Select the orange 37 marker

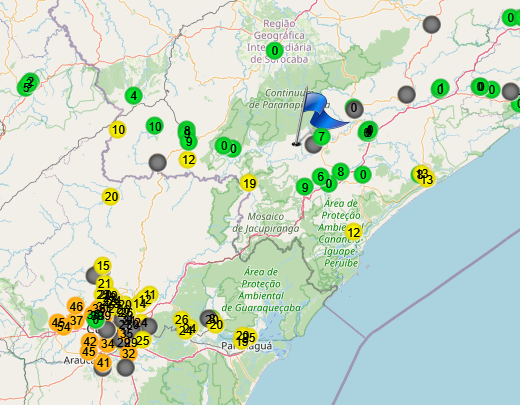[76, 320]
